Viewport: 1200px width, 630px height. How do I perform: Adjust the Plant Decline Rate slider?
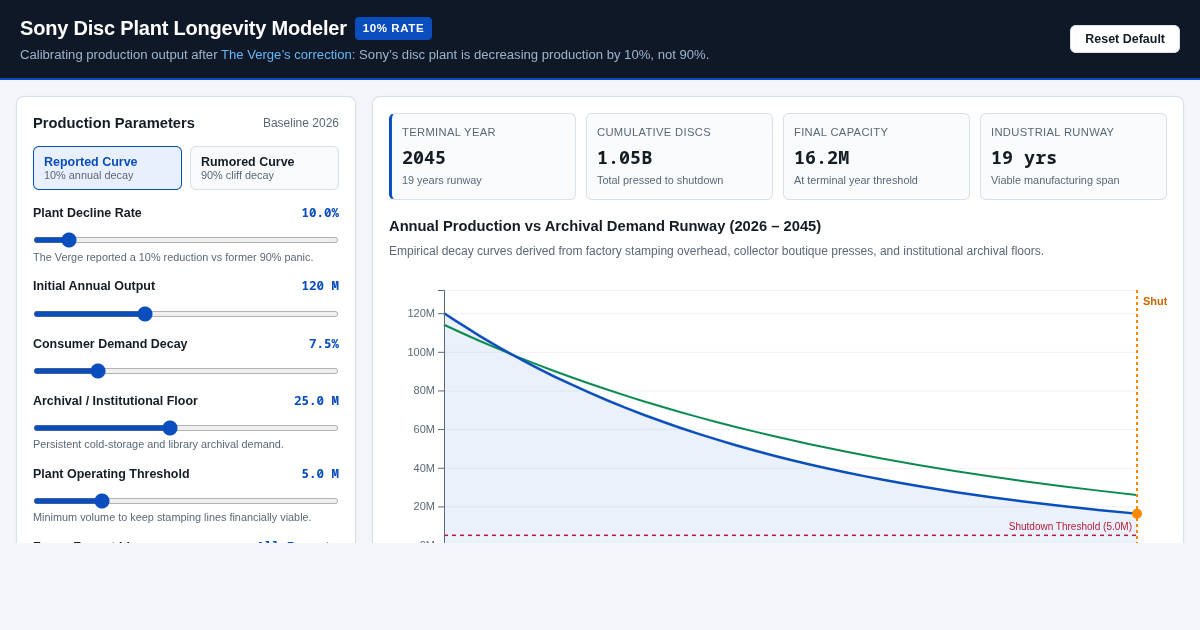pos(186,240)
